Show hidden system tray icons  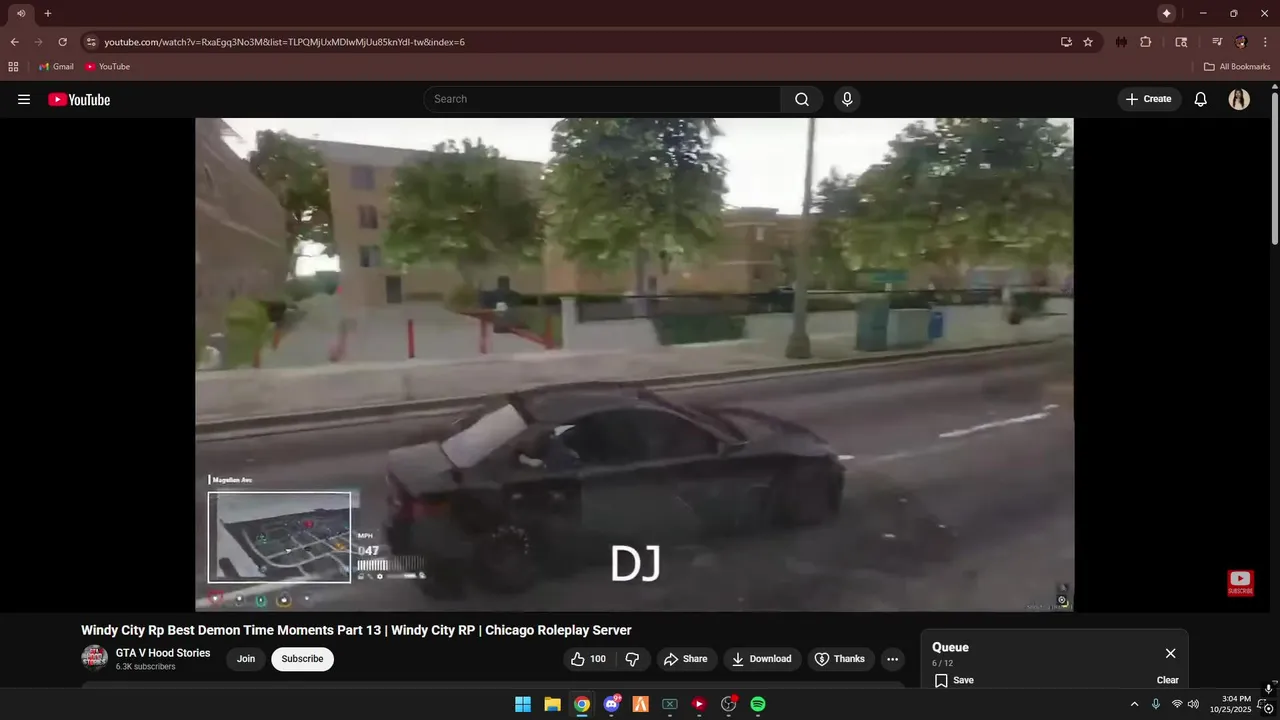coord(1134,704)
